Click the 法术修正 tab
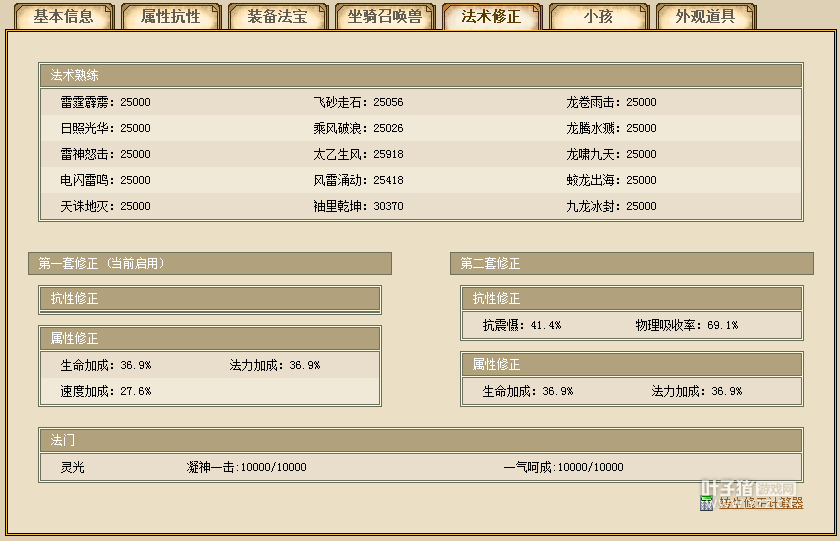Viewport: 840px width, 541px height. tap(491, 17)
